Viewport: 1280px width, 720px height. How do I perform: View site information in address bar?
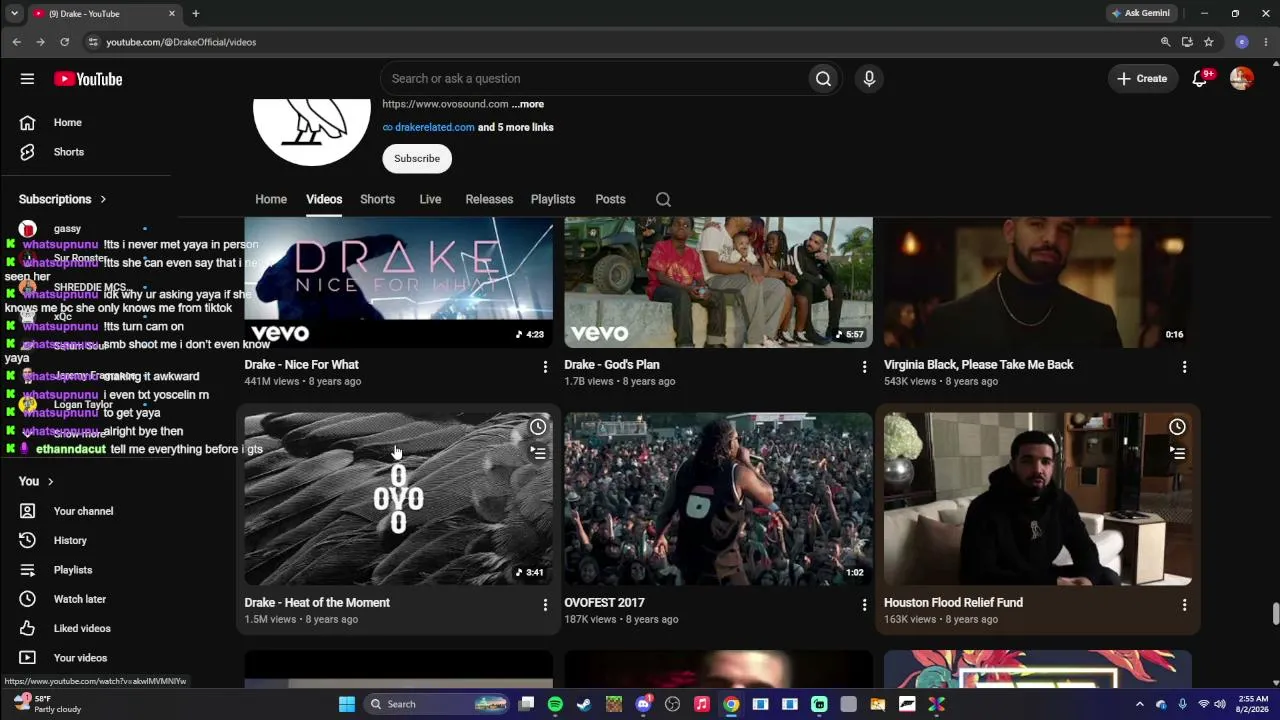(93, 42)
